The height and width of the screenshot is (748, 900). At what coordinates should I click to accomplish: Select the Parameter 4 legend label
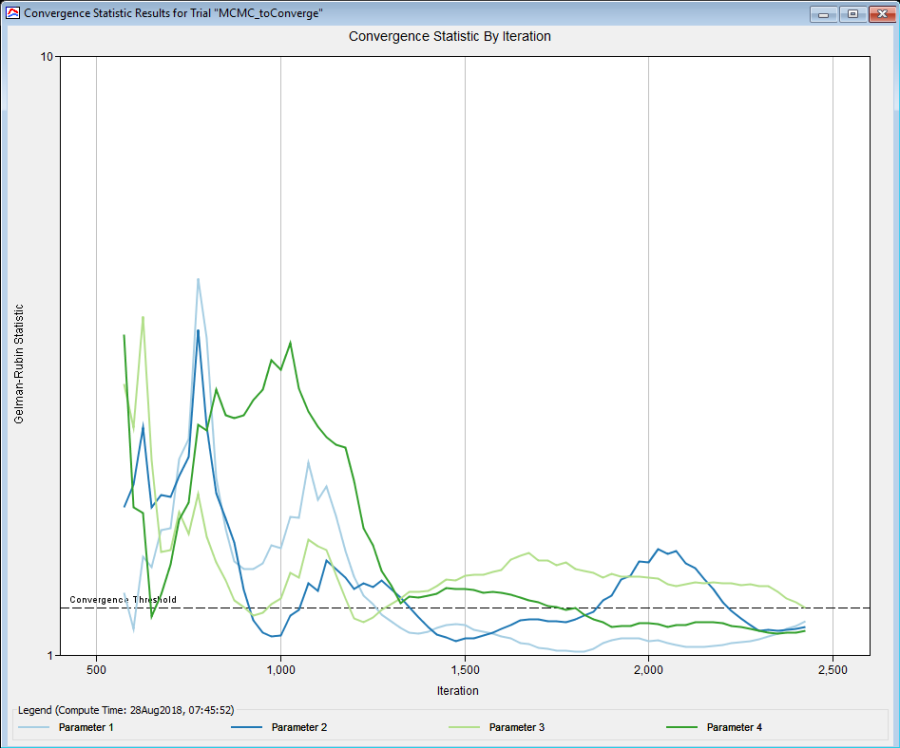click(x=734, y=727)
